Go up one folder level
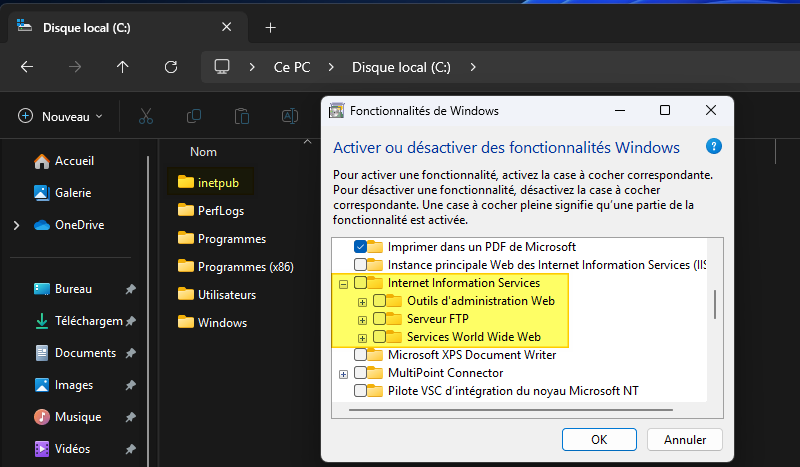 click(x=123, y=67)
